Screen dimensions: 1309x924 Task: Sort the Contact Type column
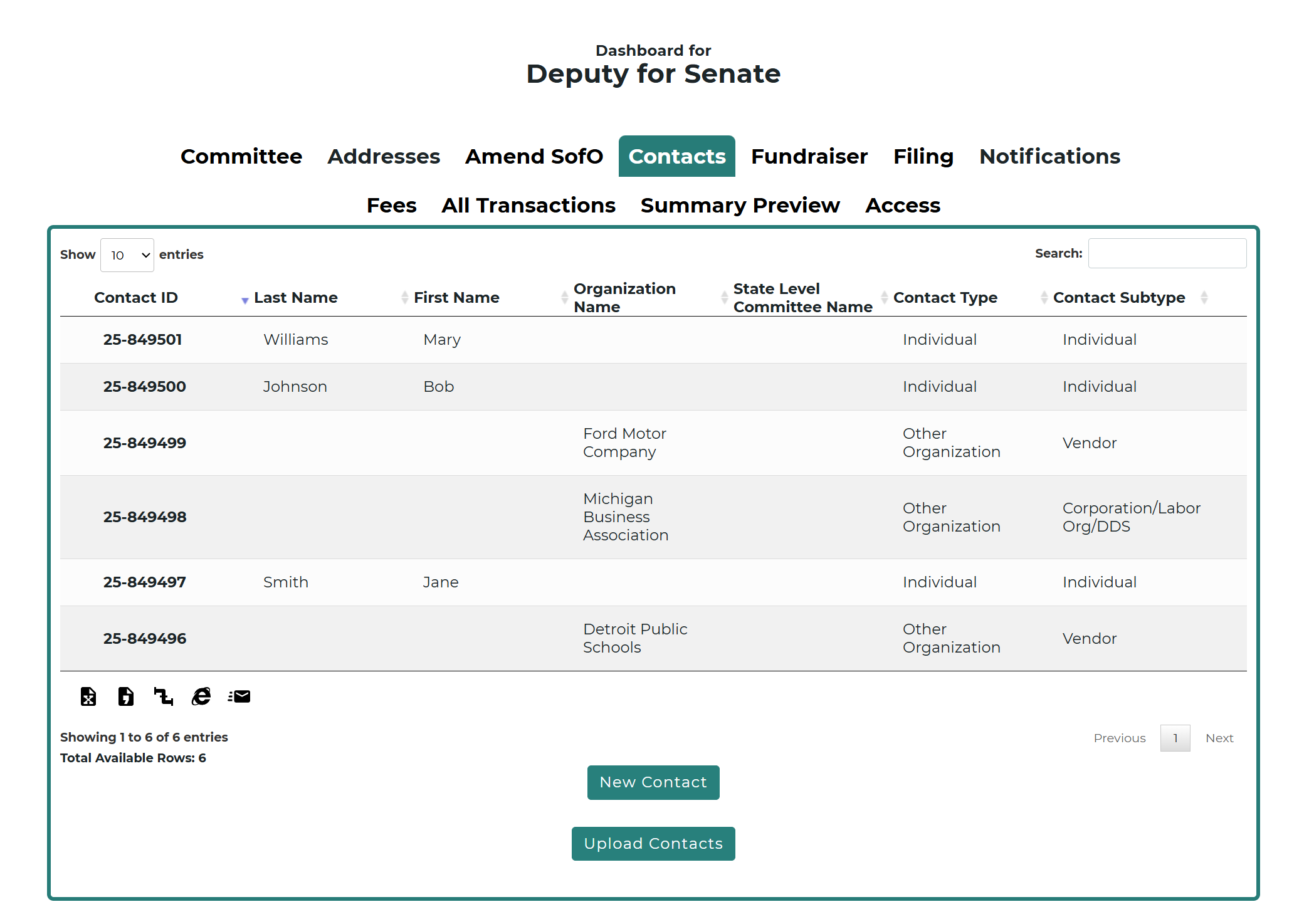click(x=945, y=298)
